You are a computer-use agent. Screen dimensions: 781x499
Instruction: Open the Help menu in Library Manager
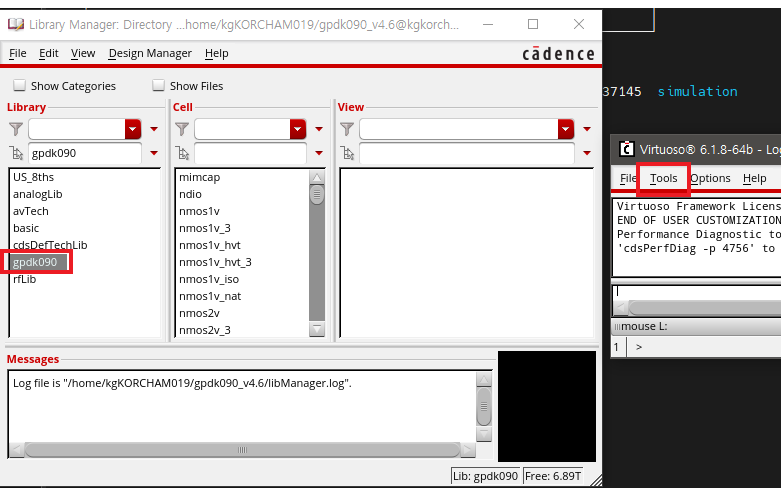point(217,53)
